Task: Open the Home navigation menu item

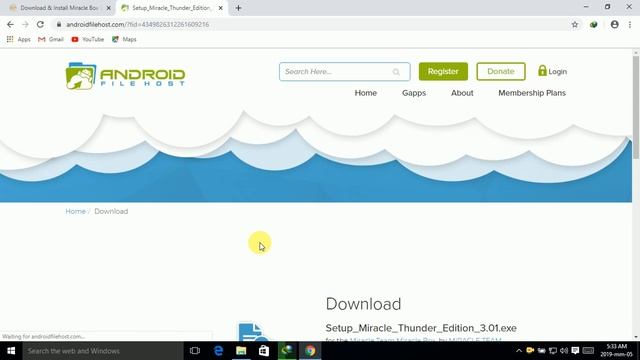Action: (365, 93)
